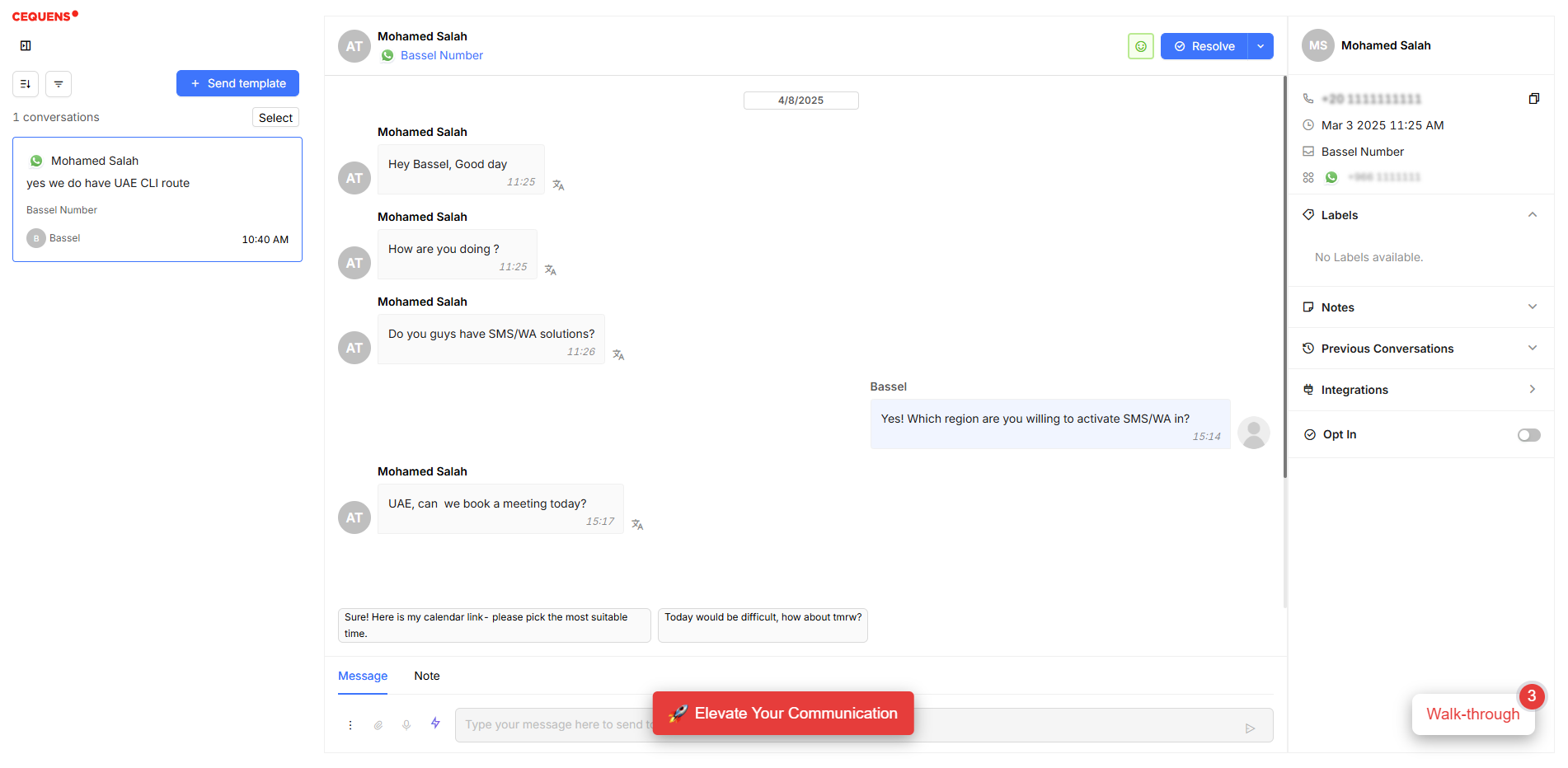This screenshot has width=1568, height=768.
Task: Click the microphone voice message icon
Action: coord(406,725)
